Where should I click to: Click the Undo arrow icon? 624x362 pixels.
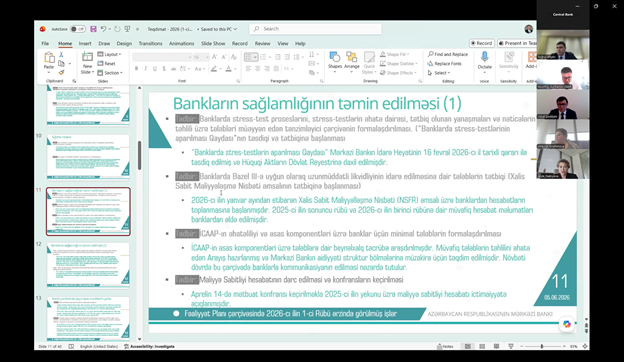point(103,29)
